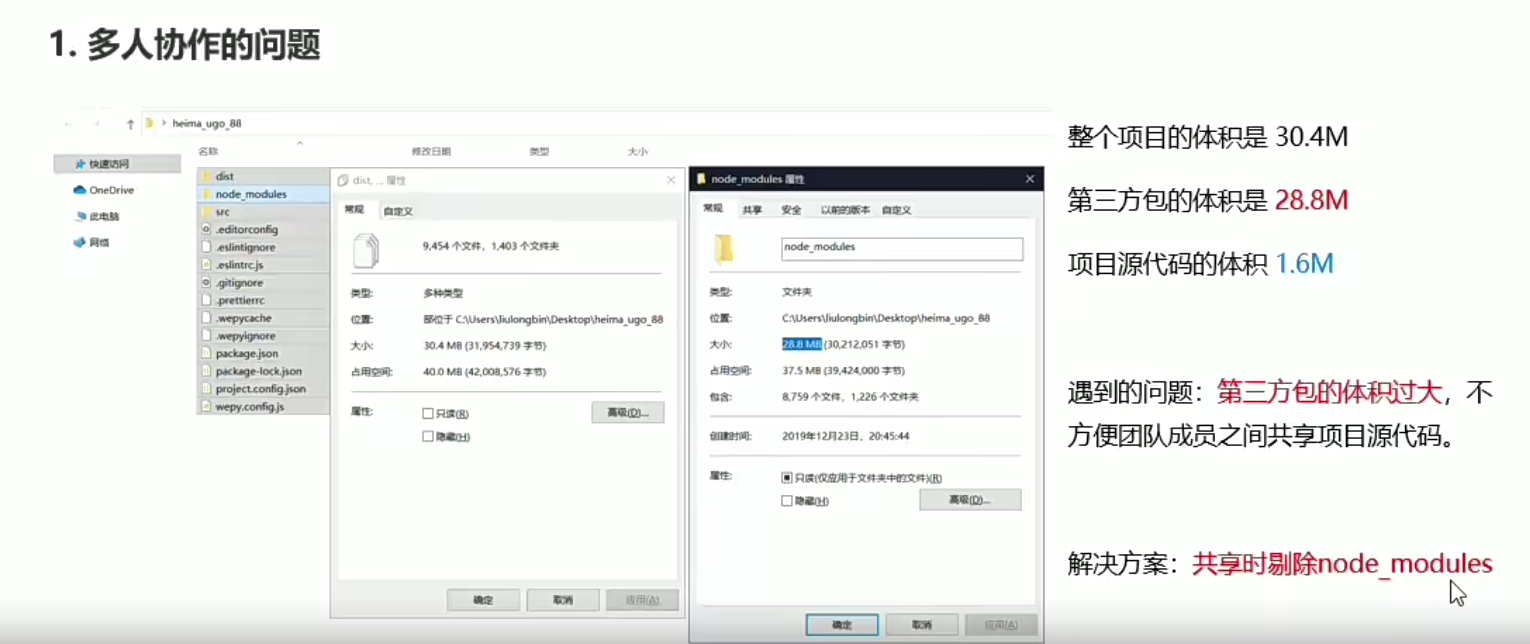Select the .wepycache file name
This screenshot has height=644, width=1530.
(243, 318)
